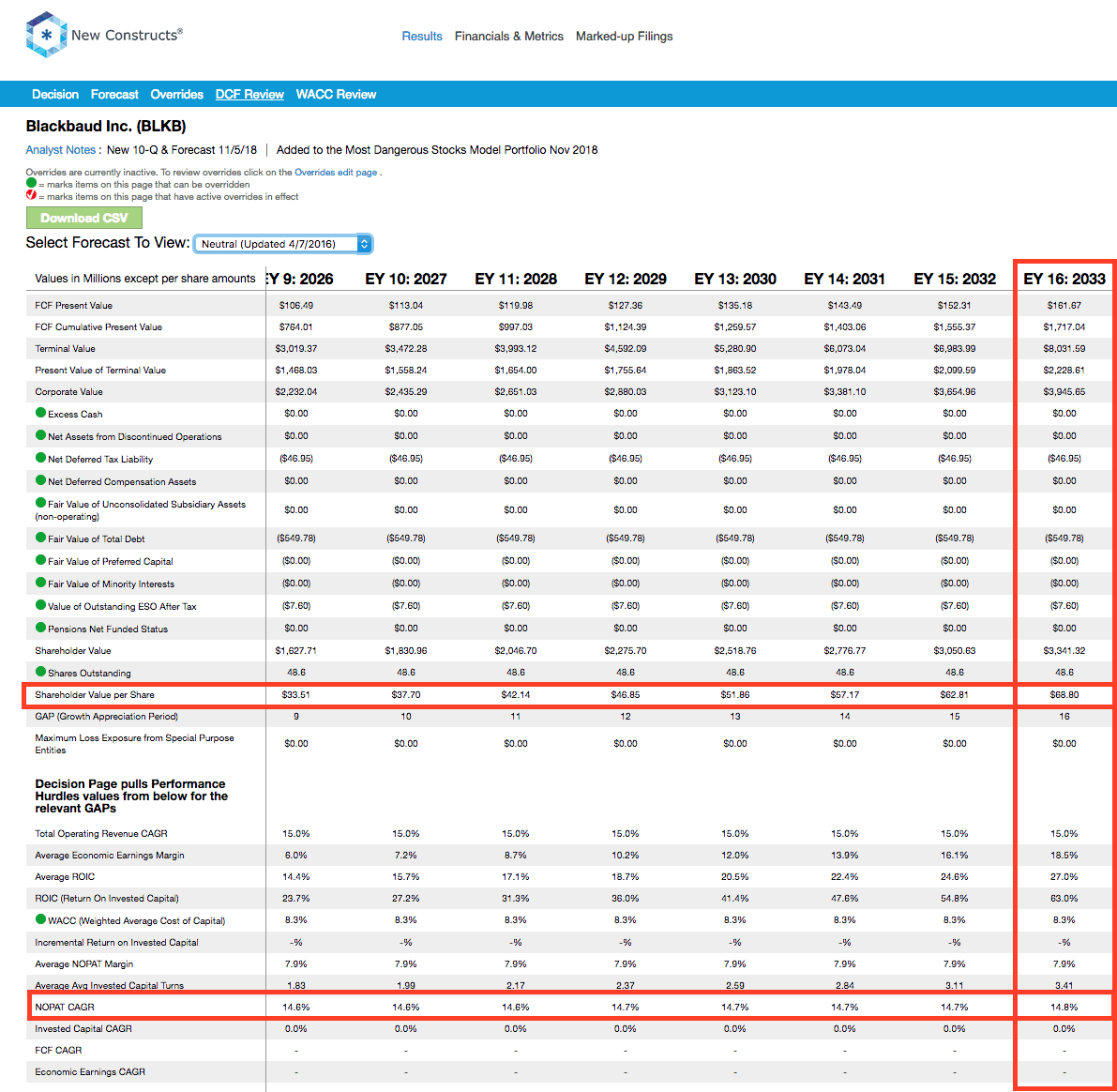Click the $68.80 shareholder value per share cell
This screenshot has height=1092, width=1117.
point(1064,694)
